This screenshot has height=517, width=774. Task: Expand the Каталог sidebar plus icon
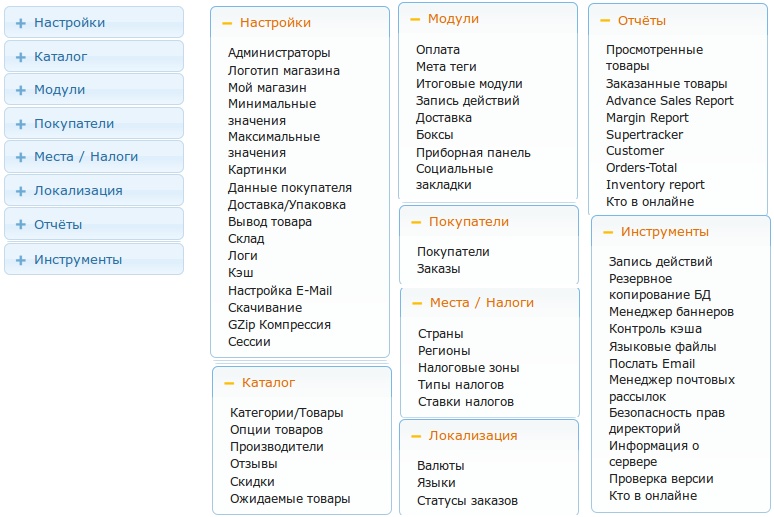coord(20,57)
